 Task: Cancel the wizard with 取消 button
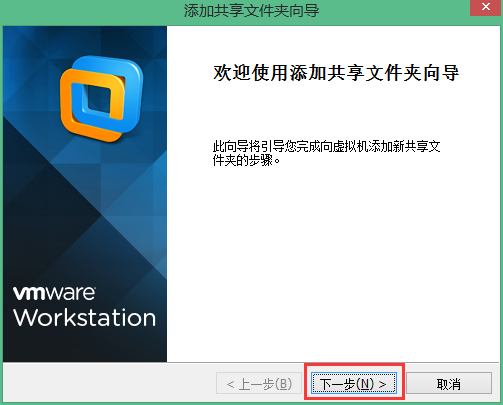pyautogui.click(x=449, y=383)
